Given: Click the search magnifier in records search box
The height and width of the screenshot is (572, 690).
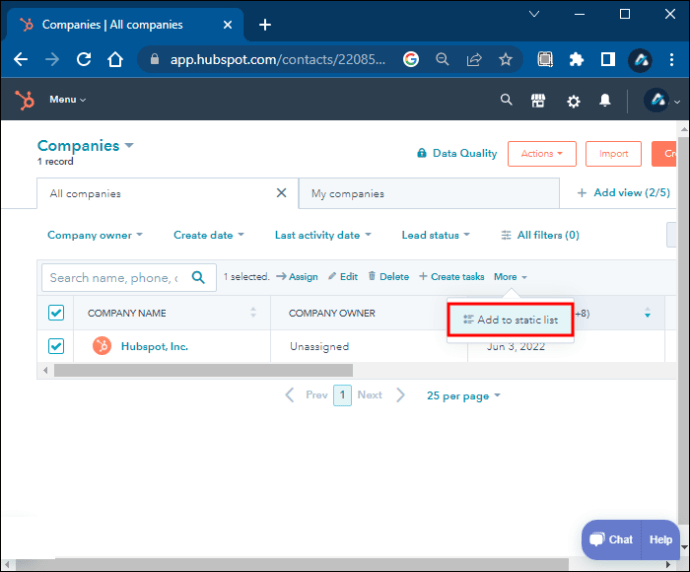Looking at the screenshot, I should (198, 277).
